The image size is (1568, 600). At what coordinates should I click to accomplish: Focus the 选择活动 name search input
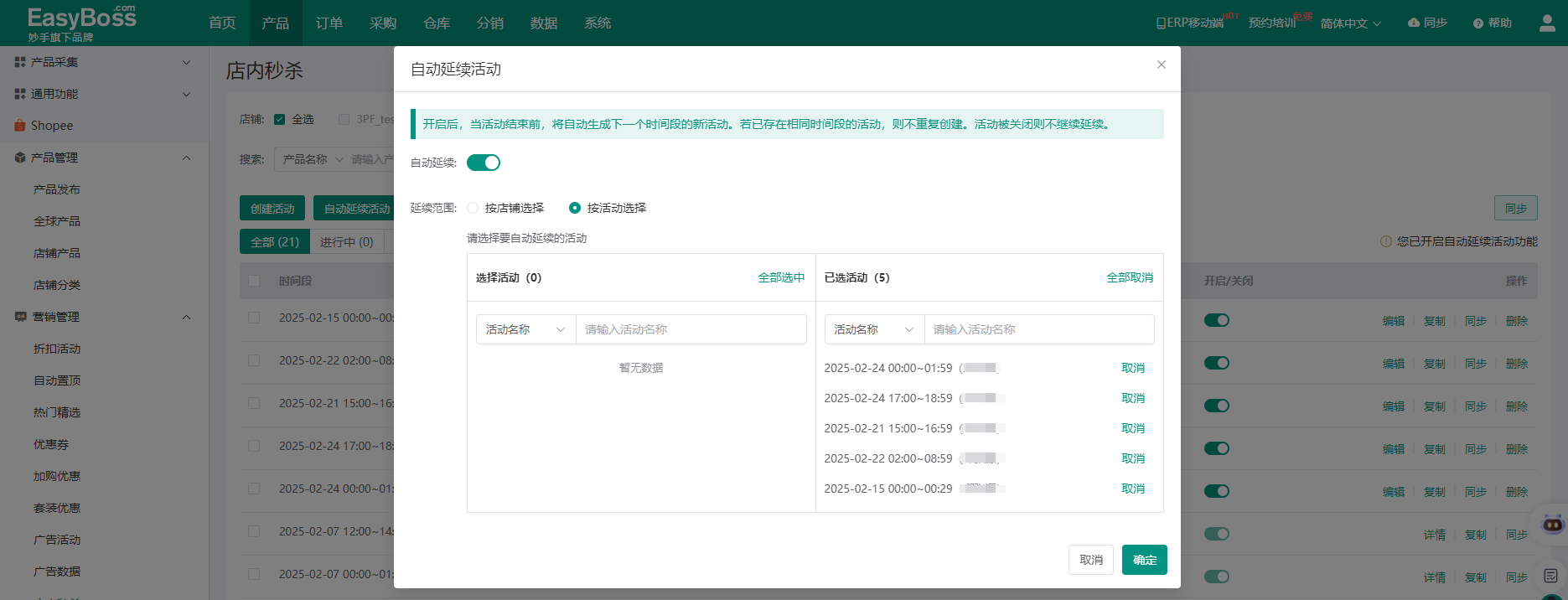[691, 329]
